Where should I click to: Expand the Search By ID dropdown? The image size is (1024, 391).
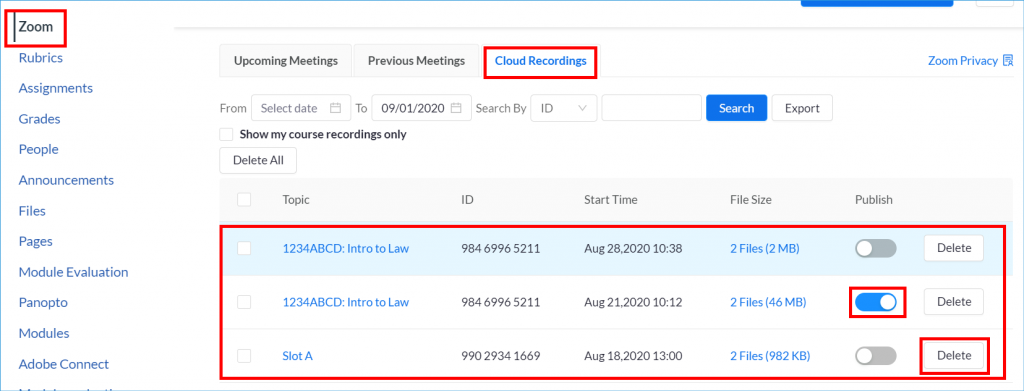click(x=564, y=108)
